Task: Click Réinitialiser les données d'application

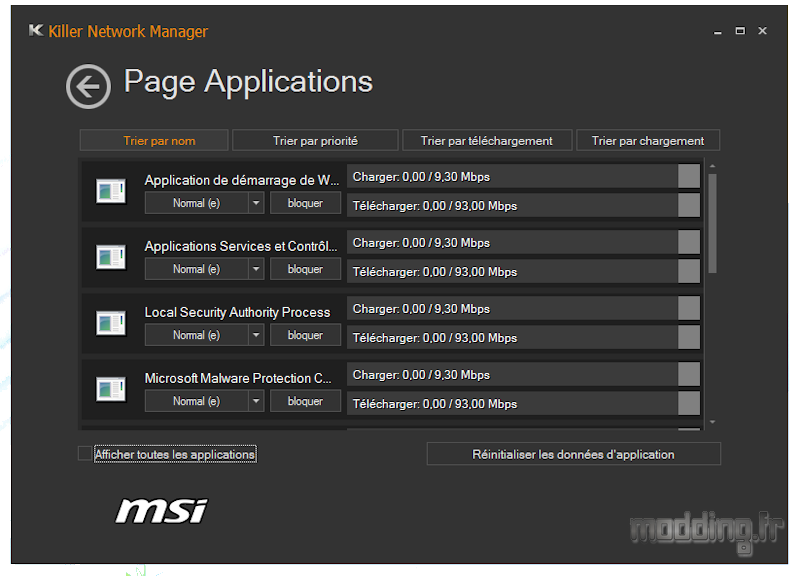Action: click(573, 454)
